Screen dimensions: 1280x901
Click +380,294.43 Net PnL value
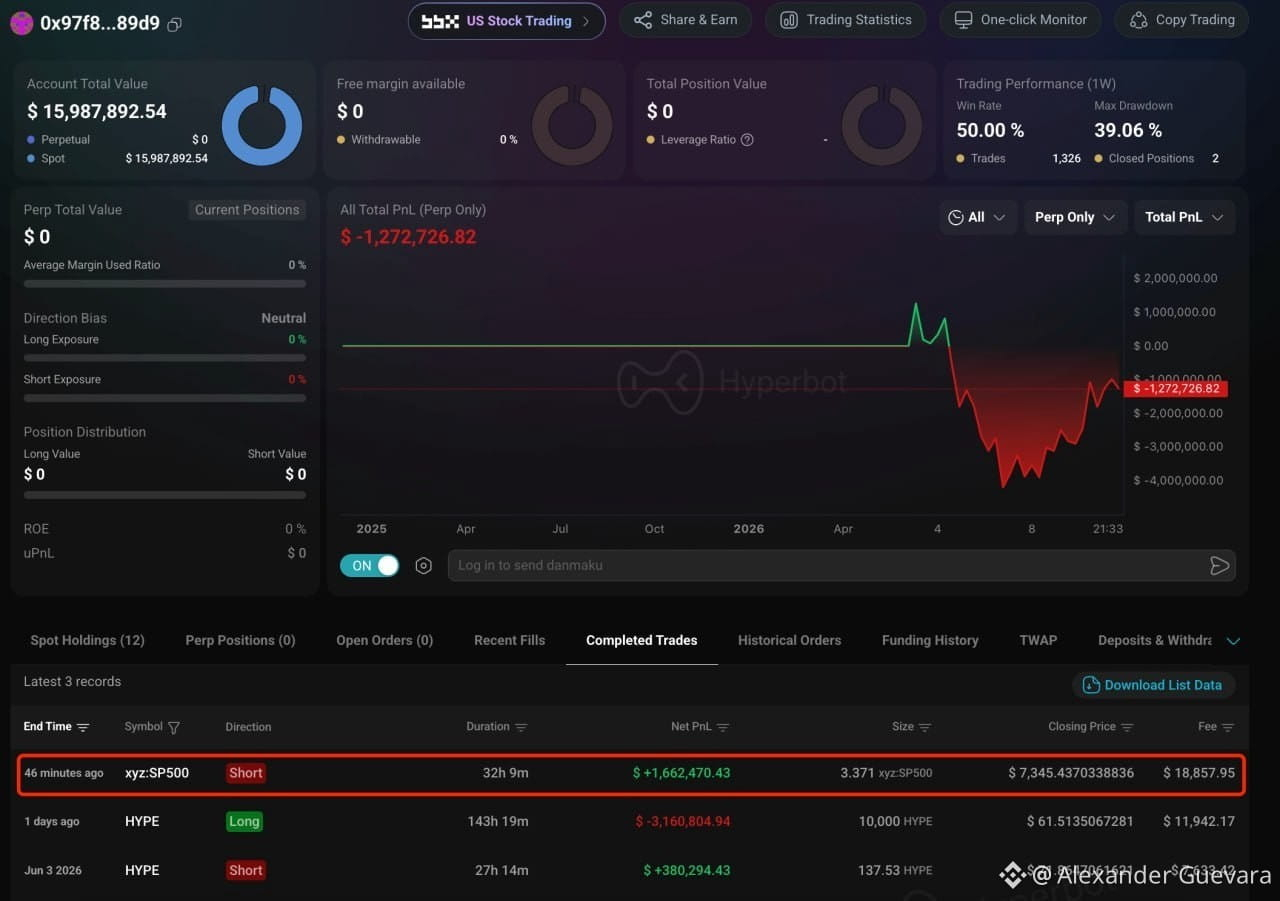point(686,870)
